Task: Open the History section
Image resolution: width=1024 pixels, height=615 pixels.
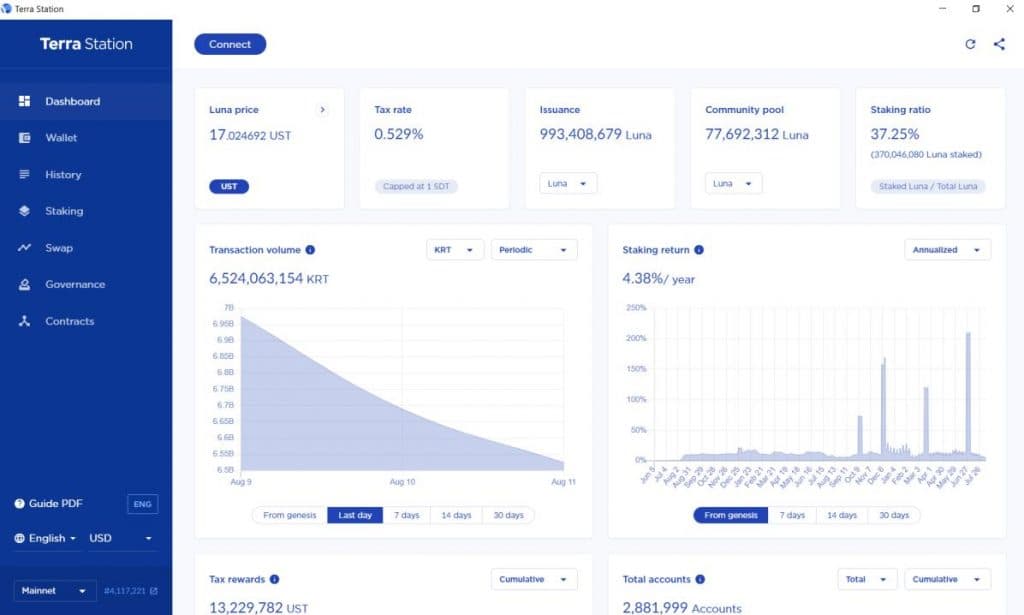Action: pyautogui.click(x=86, y=174)
